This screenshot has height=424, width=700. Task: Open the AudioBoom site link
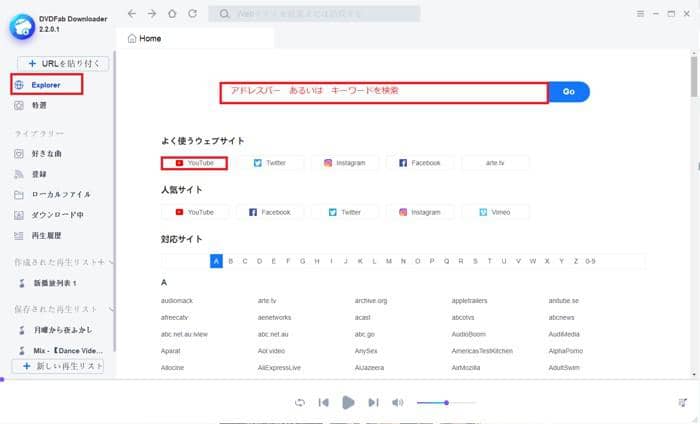click(x=468, y=334)
